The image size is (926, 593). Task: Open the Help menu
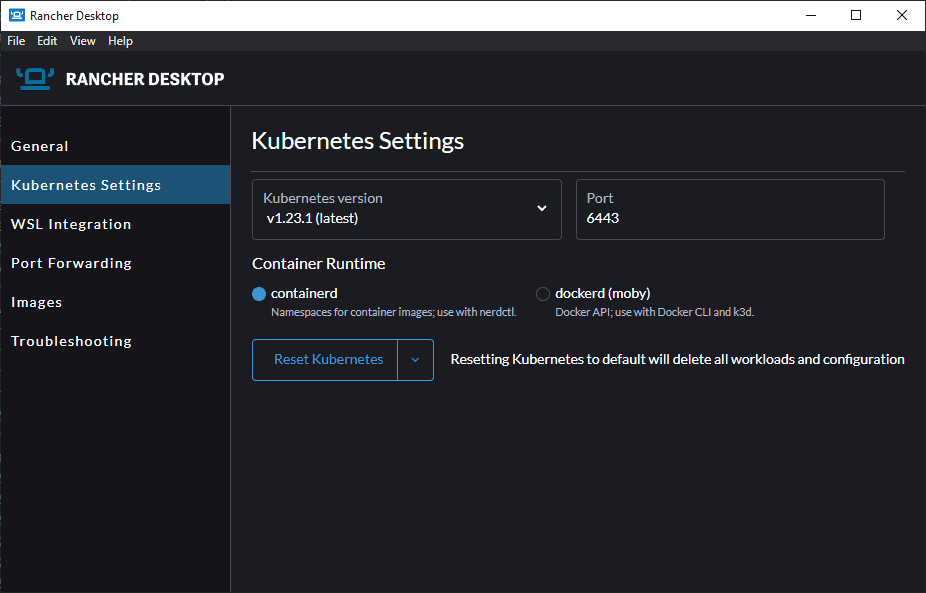tap(120, 41)
